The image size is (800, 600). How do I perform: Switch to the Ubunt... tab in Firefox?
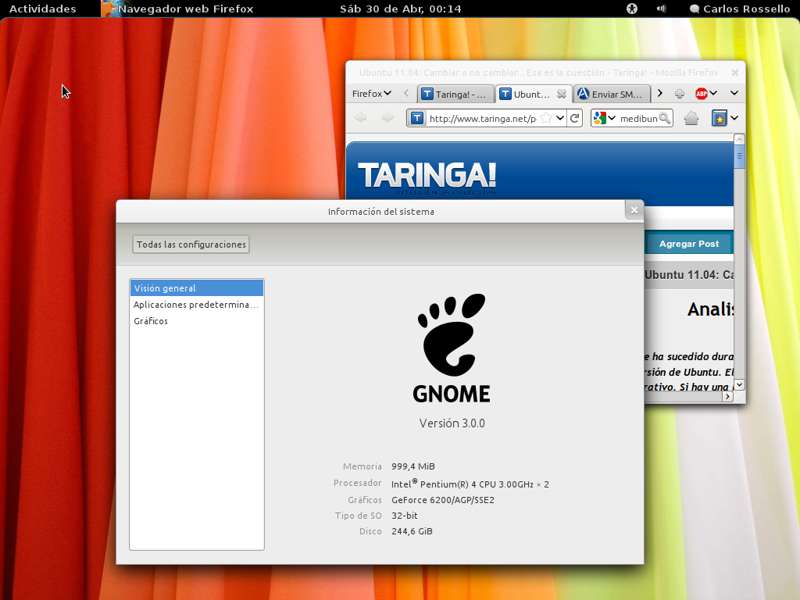(x=527, y=94)
